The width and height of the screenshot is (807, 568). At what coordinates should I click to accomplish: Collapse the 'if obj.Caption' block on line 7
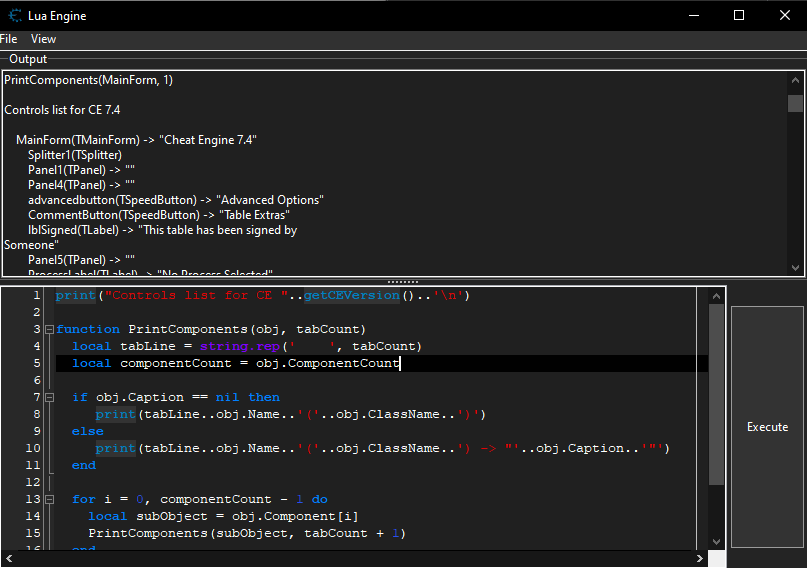(x=49, y=397)
